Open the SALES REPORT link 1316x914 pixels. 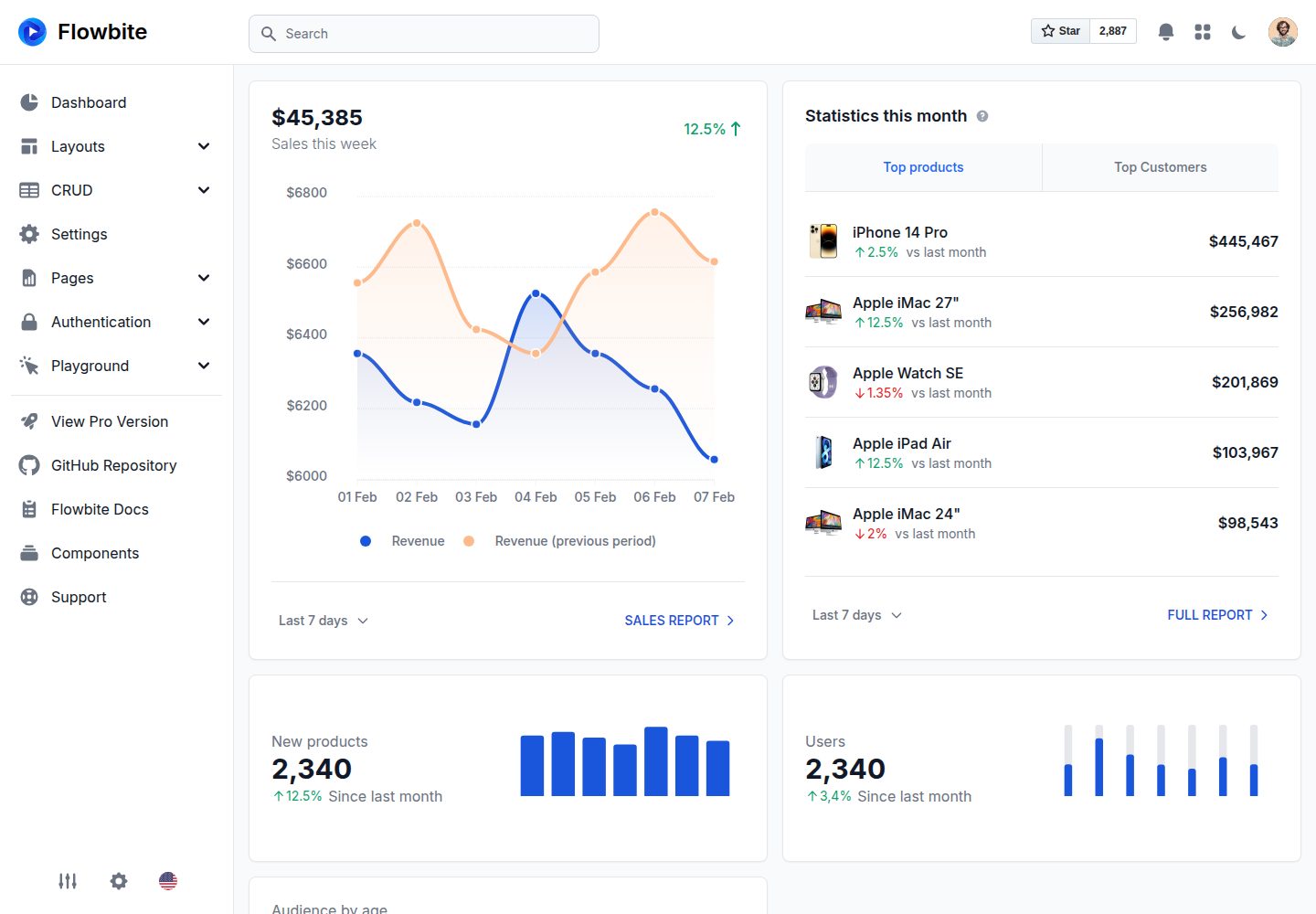point(679,621)
